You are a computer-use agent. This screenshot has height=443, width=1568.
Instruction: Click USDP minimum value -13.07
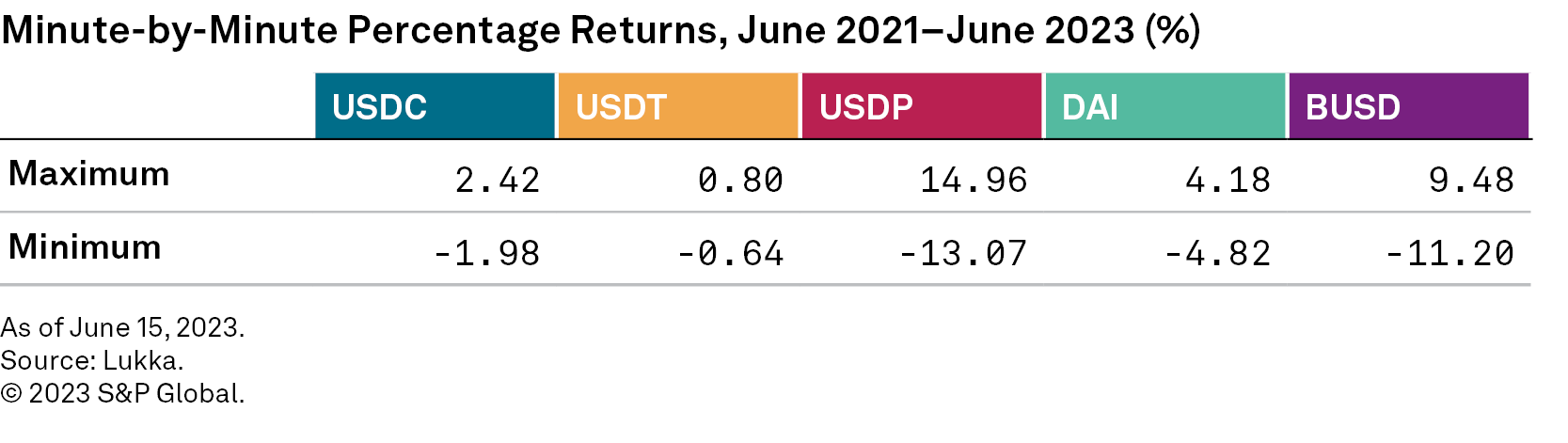tap(962, 253)
